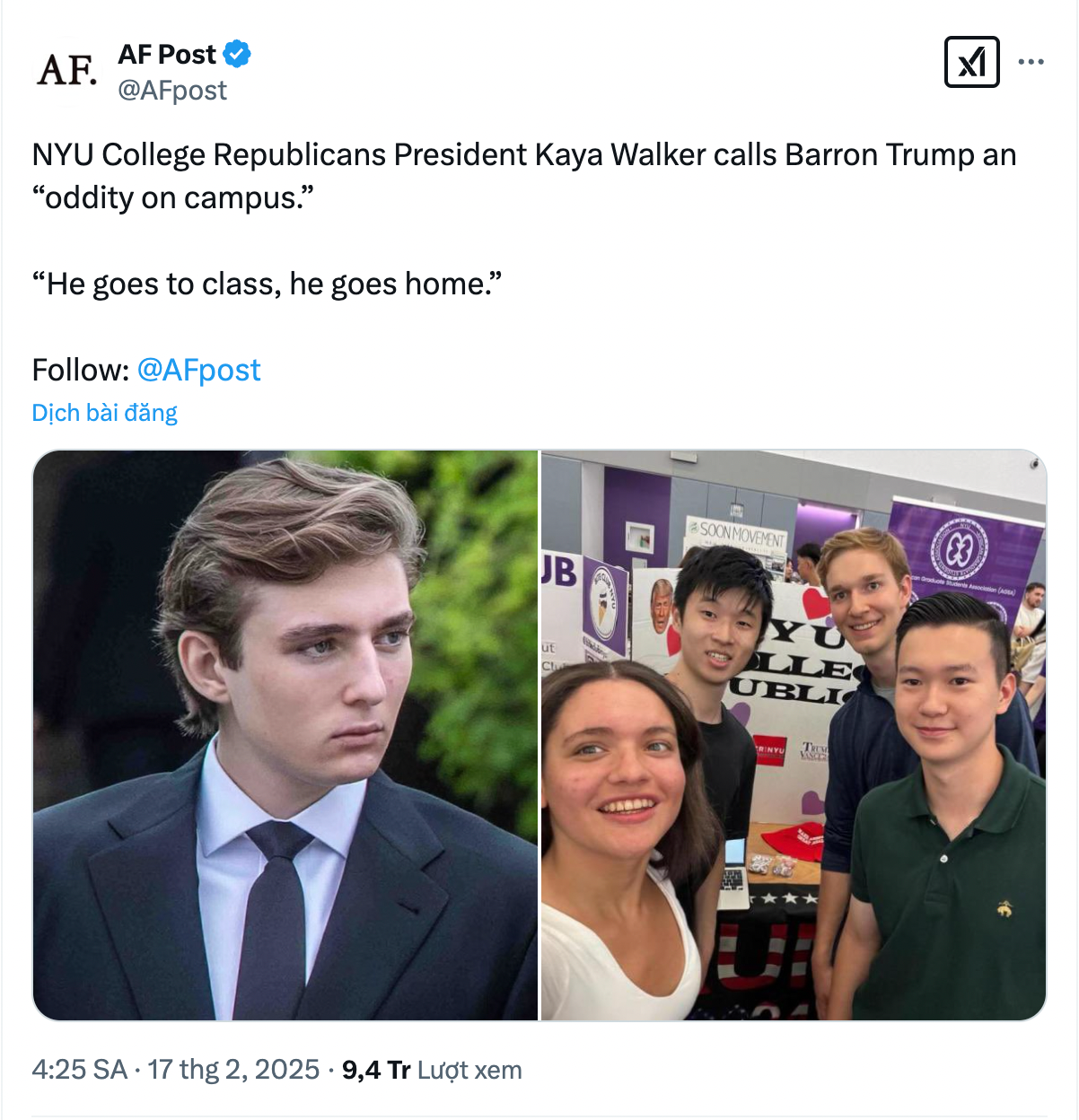Open translation options with Dịch bài đăng
This screenshot has height=1120, width=1079.
pos(103,412)
